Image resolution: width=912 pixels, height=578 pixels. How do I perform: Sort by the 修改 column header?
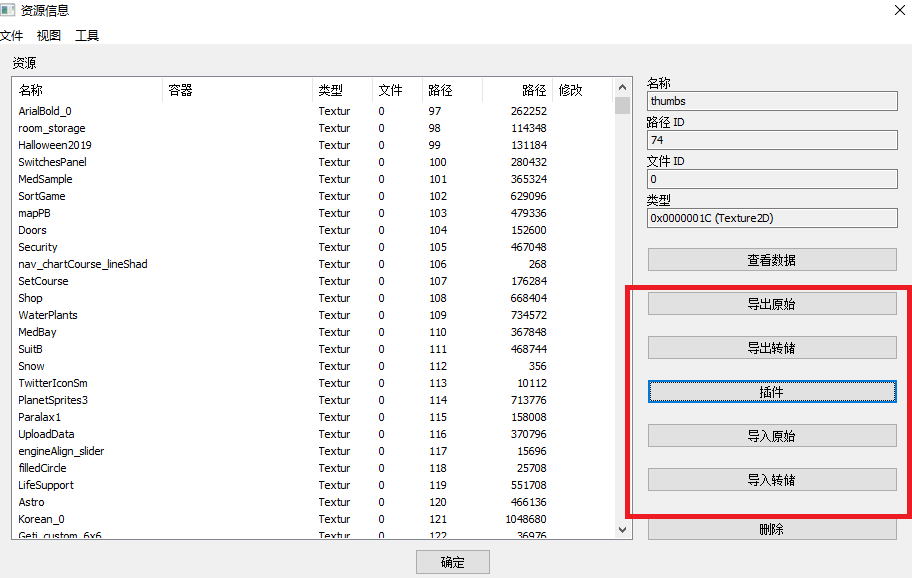point(582,90)
